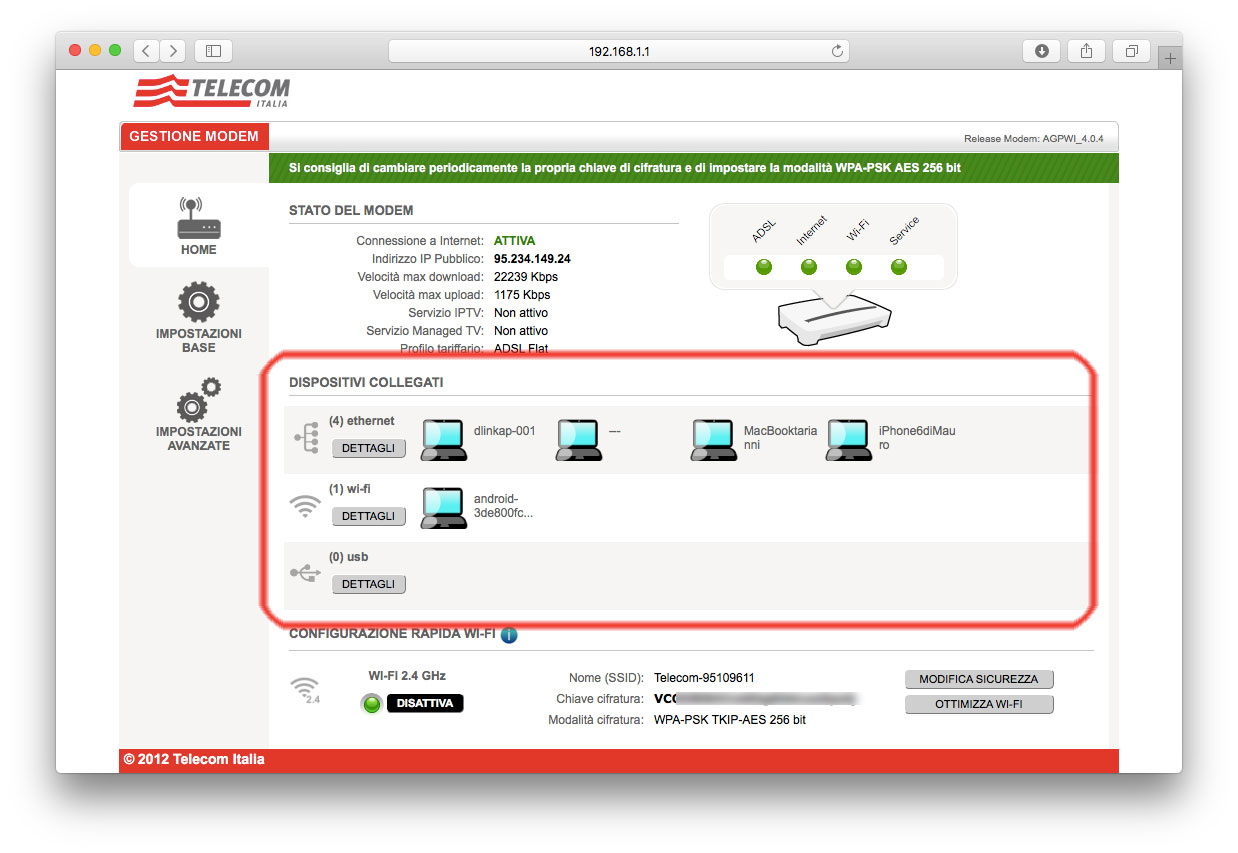
Task: Click the 192.168.1.1 address field
Action: 619,51
